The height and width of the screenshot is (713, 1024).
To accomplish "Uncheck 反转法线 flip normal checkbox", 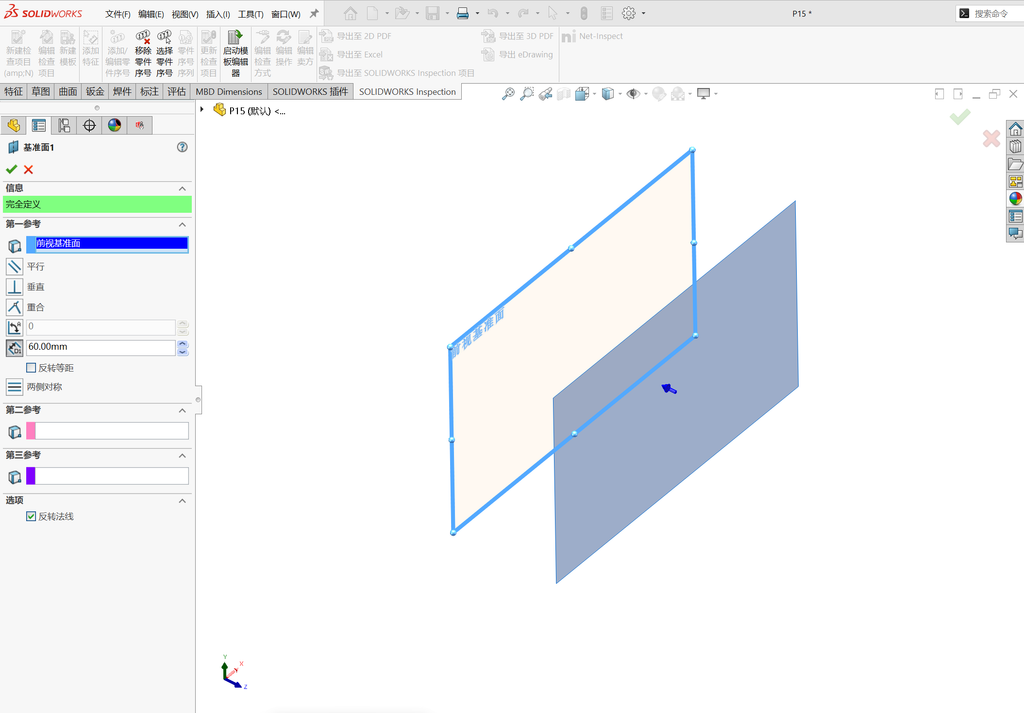I will pos(31,516).
